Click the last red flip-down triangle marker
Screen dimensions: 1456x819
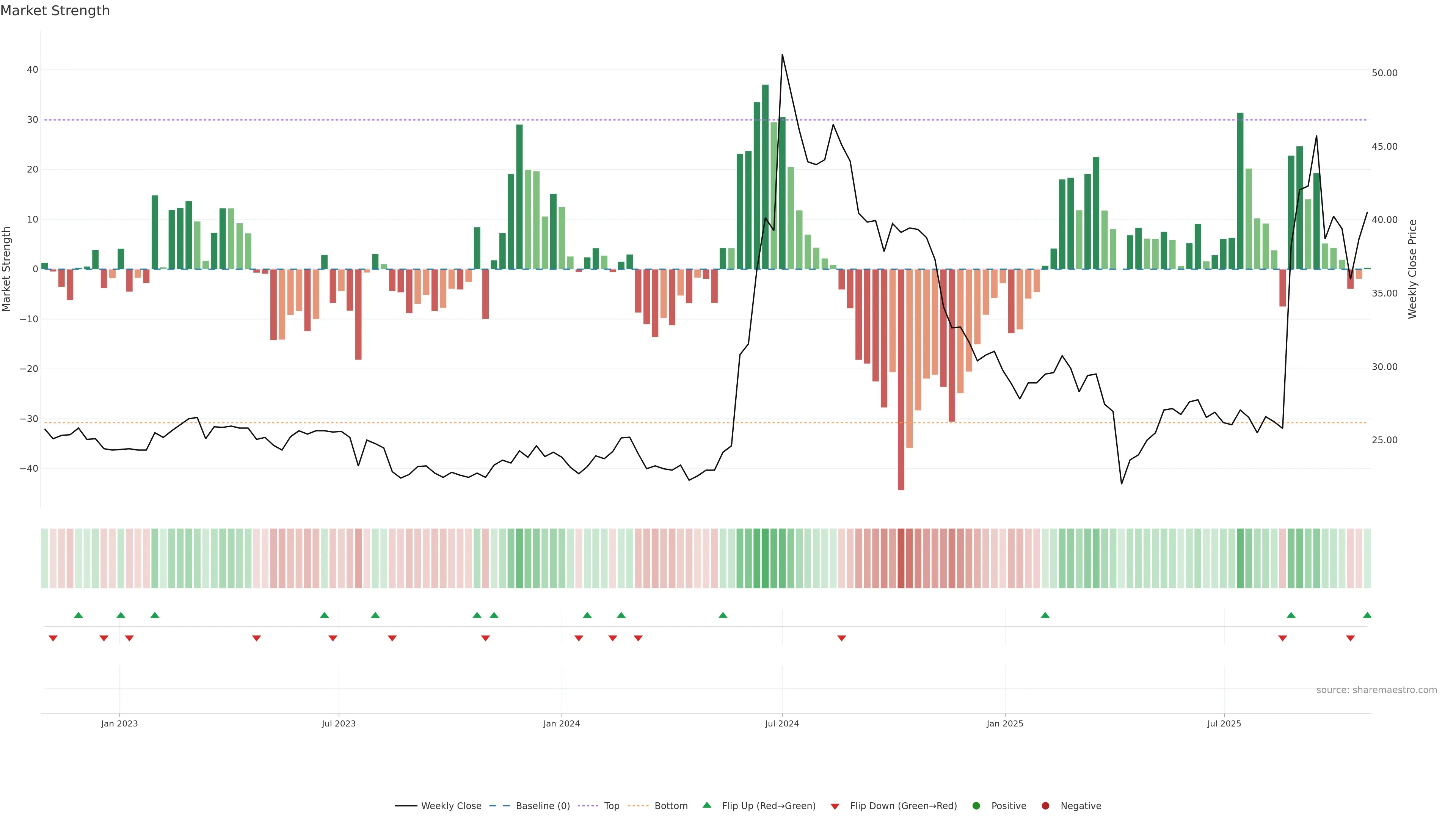1350,638
